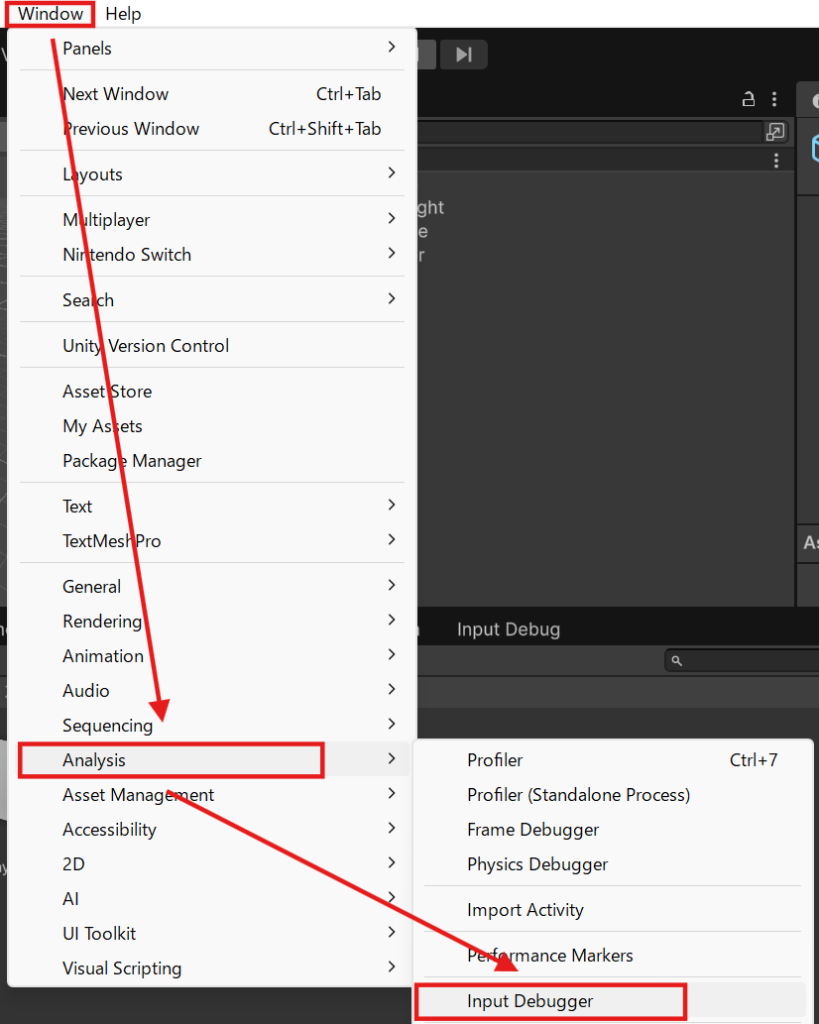Open the Help menu
The width and height of the screenshot is (819, 1024).
click(x=123, y=14)
